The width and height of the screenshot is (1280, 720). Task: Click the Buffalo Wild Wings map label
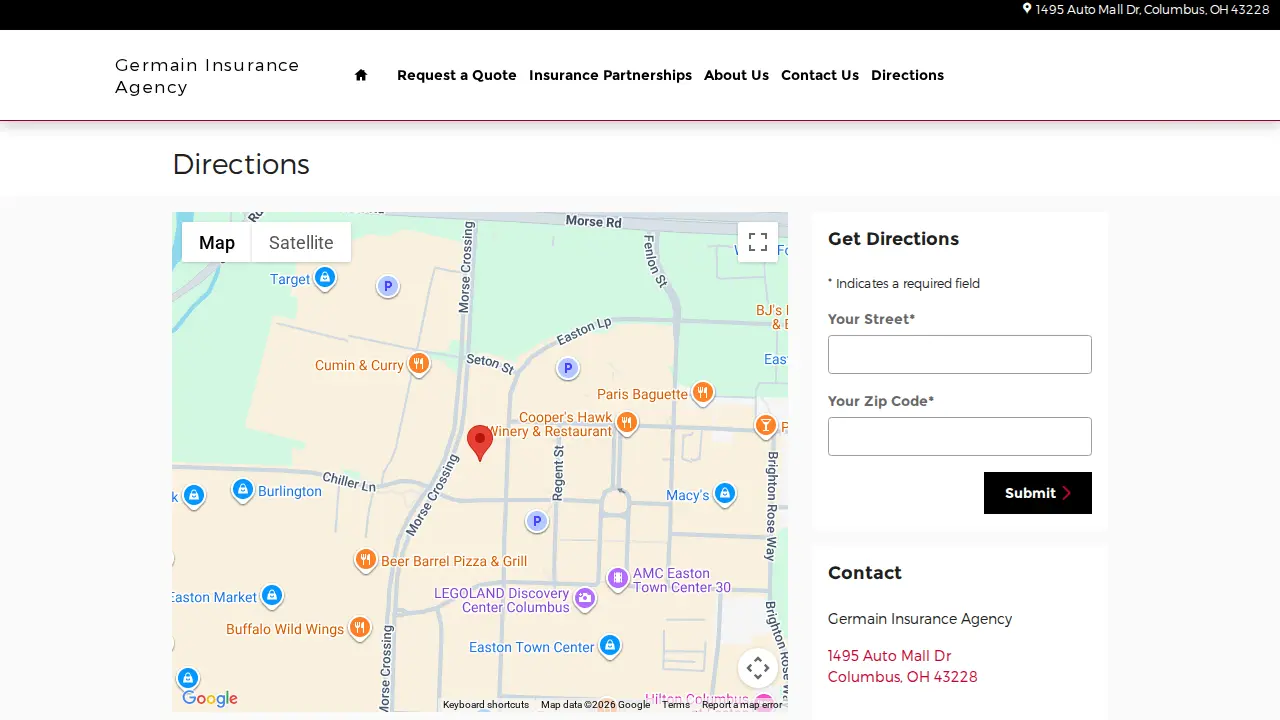pyautogui.click(x=285, y=629)
